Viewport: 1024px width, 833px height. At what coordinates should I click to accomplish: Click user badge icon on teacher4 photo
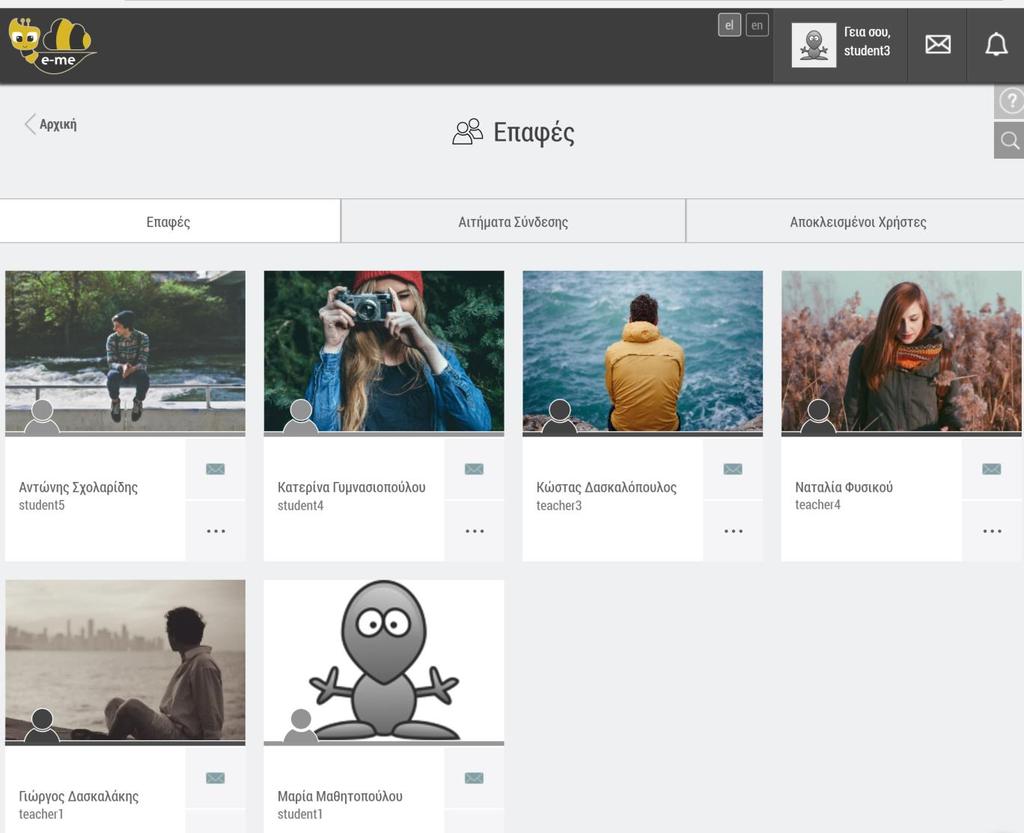pos(818,418)
